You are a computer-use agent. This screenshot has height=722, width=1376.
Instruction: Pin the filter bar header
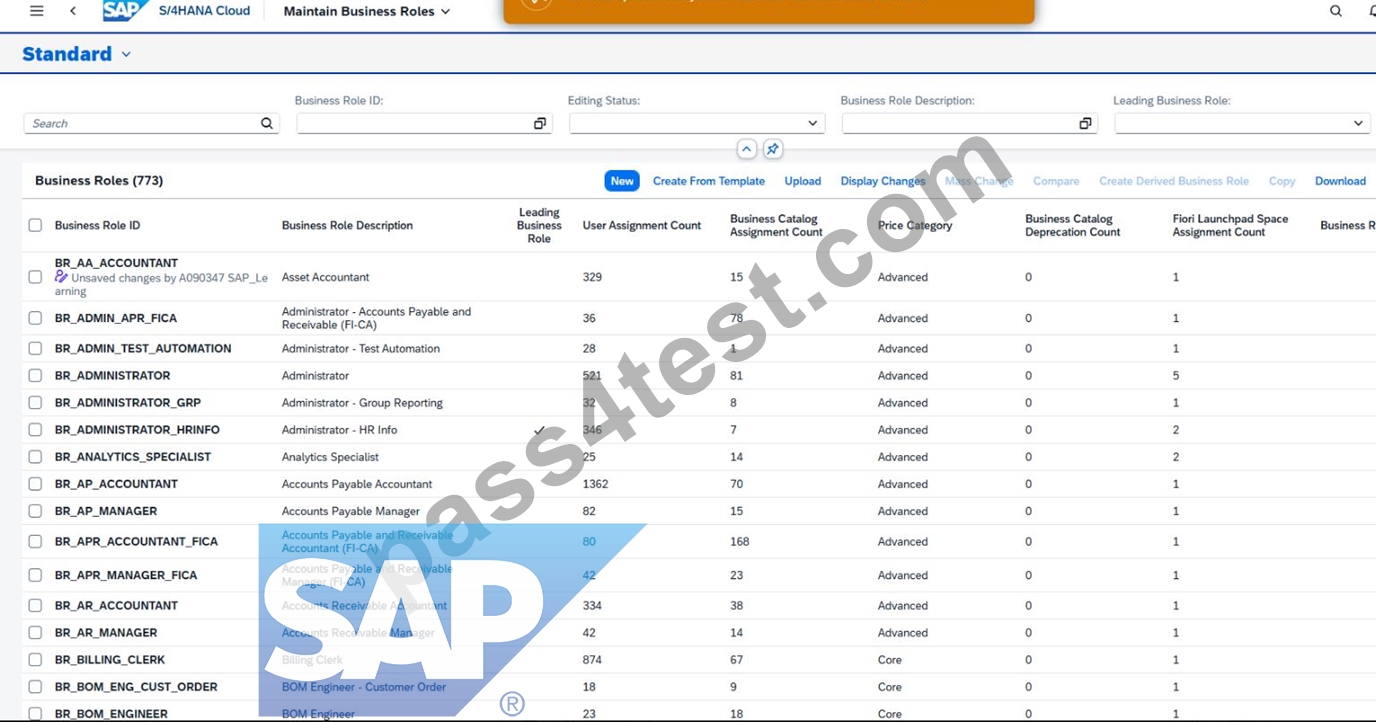click(772, 149)
